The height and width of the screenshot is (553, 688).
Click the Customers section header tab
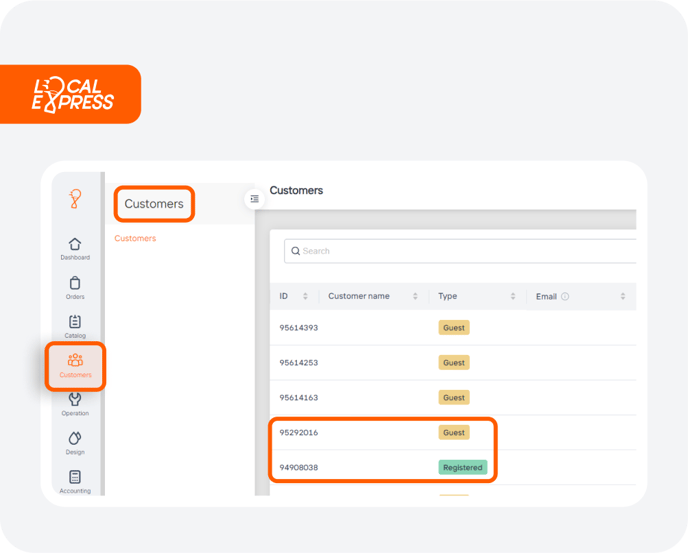pyautogui.click(x=154, y=204)
